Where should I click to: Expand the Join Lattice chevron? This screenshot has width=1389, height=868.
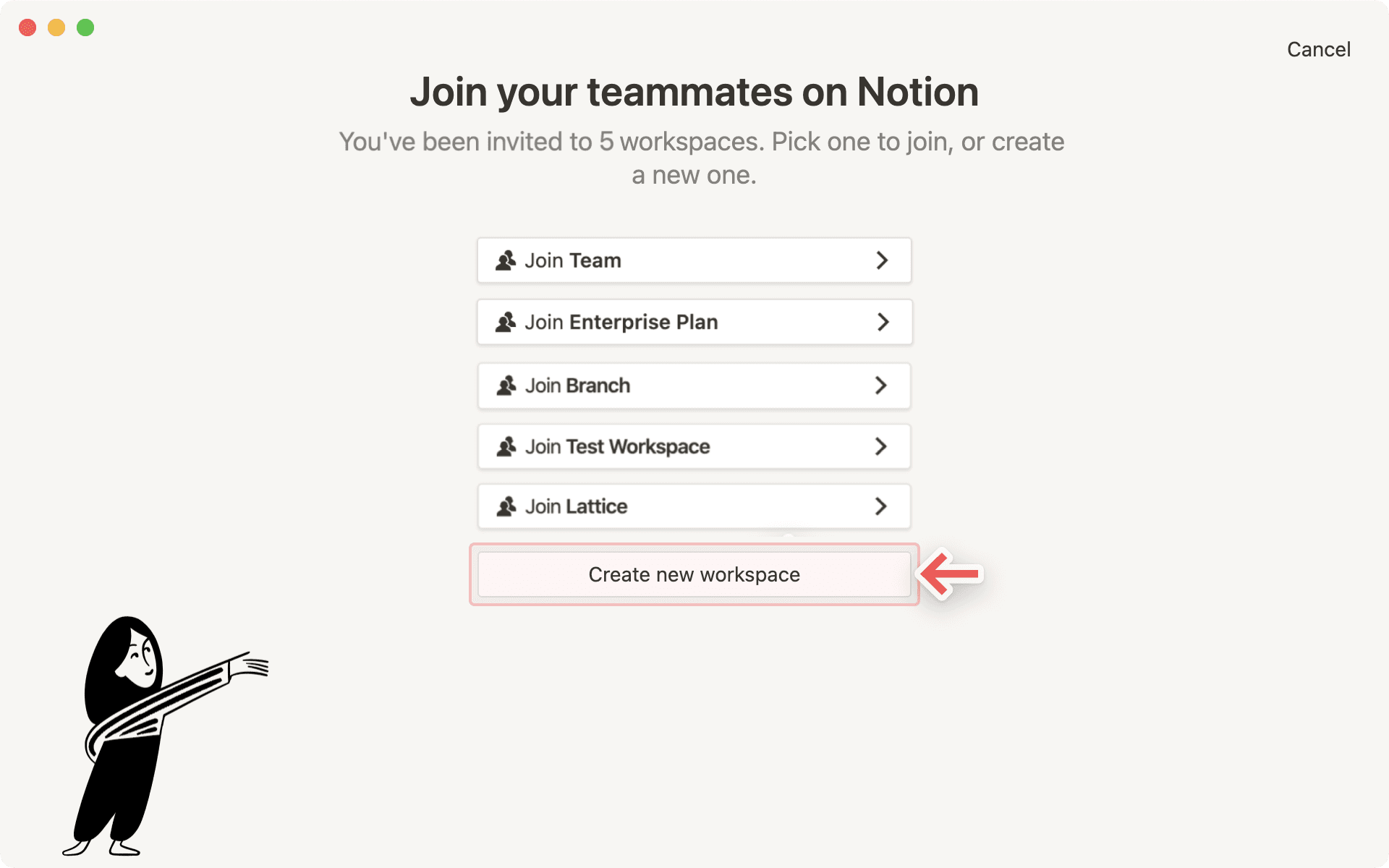[882, 506]
